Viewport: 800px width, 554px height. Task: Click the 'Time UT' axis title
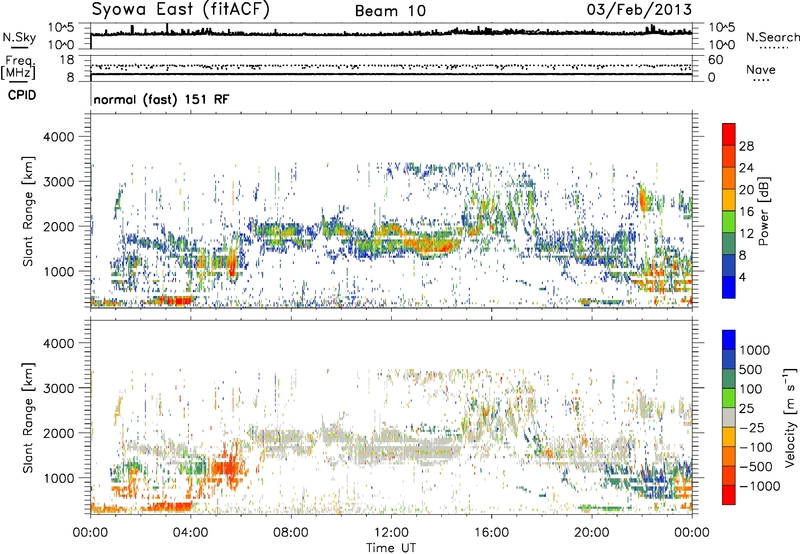pos(391,547)
